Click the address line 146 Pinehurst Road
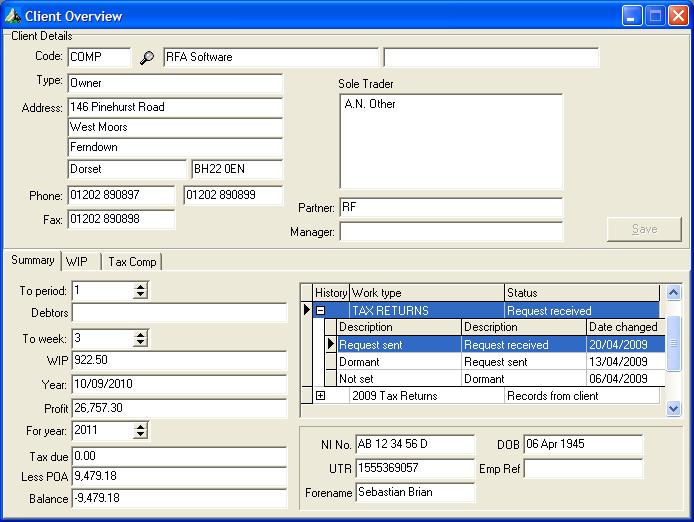 pyautogui.click(x=175, y=107)
